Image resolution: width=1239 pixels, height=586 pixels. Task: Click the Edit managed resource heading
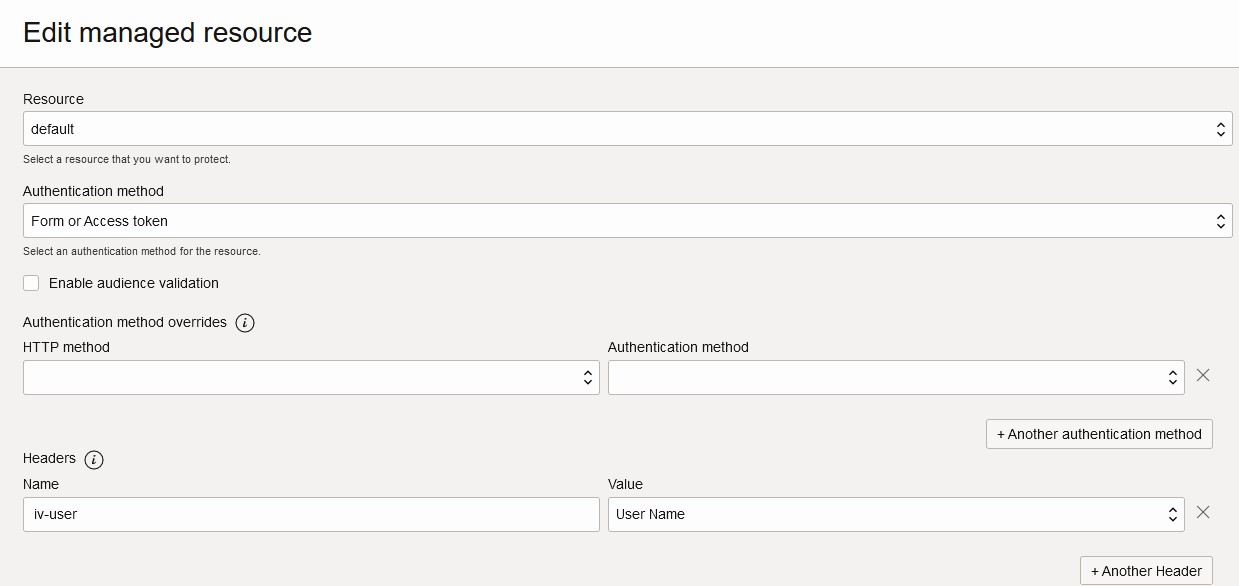pyautogui.click(x=168, y=33)
